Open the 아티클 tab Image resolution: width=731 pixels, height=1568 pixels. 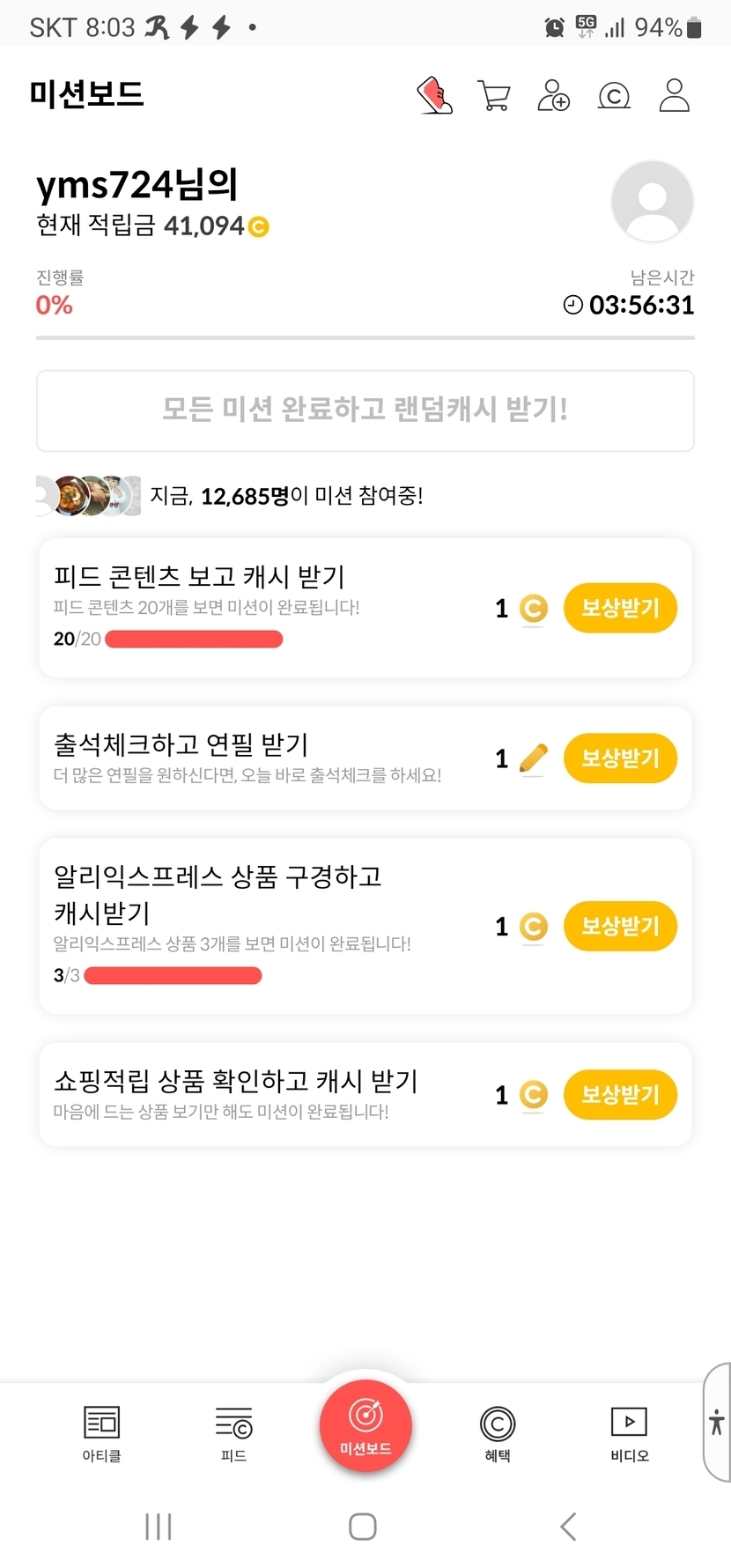tap(101, 1432)
